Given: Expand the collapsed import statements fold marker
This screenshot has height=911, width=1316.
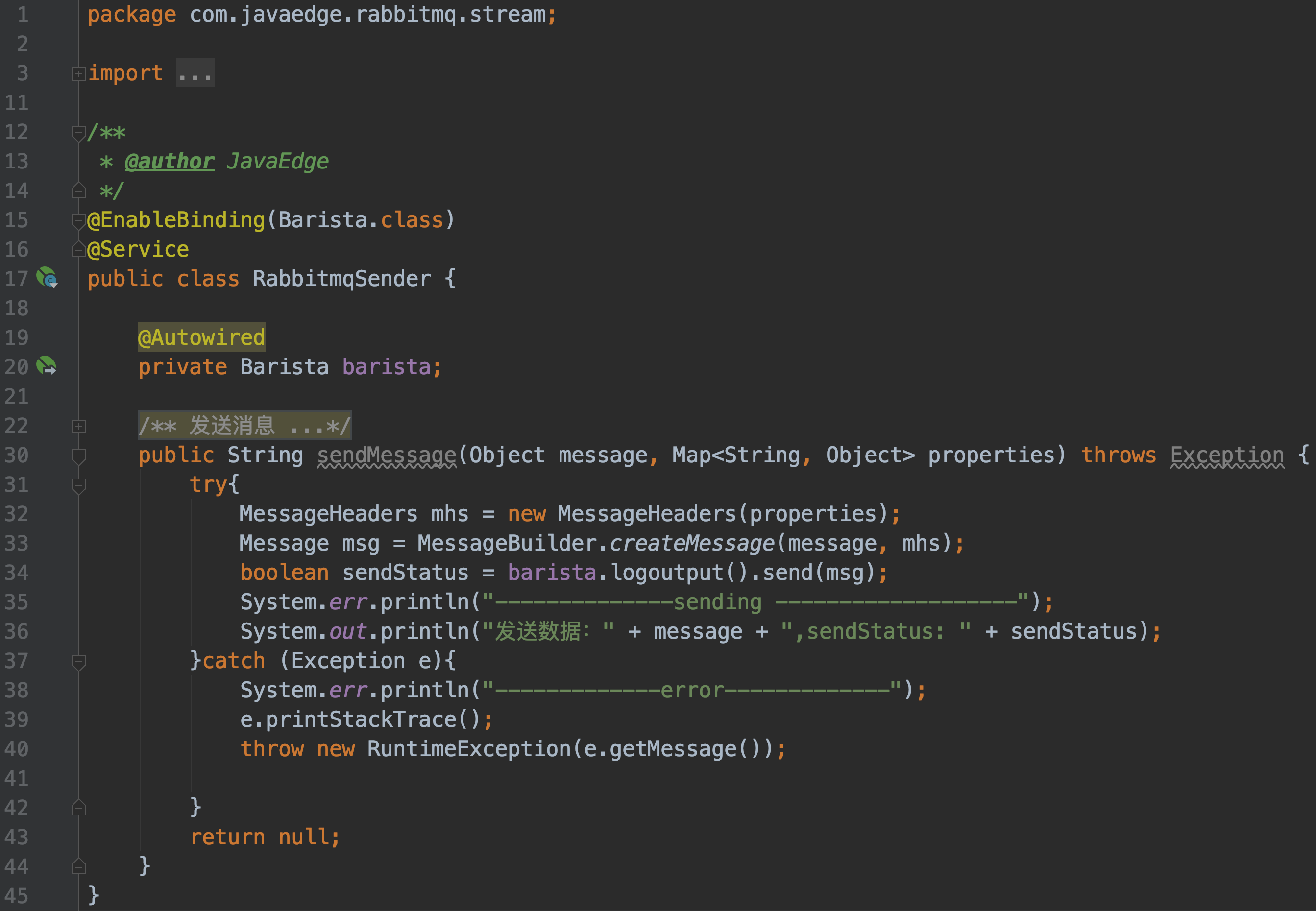Looking at the screenshot, I should (79, 73).
